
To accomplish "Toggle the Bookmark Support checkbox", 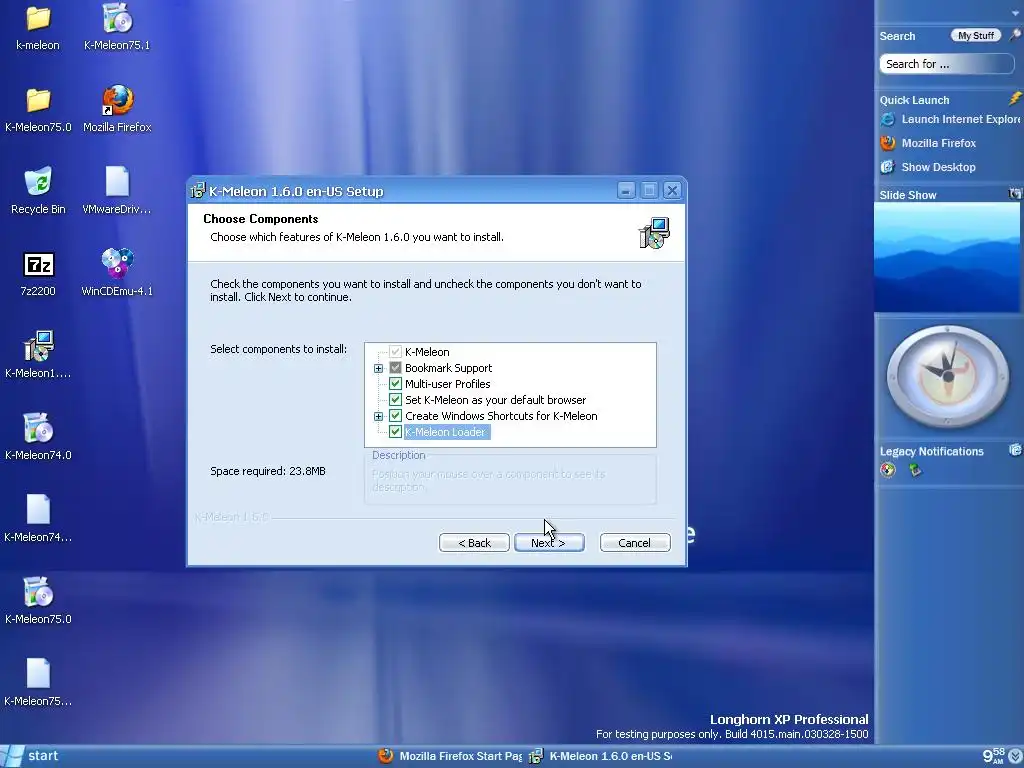I will tap(395, 368).
